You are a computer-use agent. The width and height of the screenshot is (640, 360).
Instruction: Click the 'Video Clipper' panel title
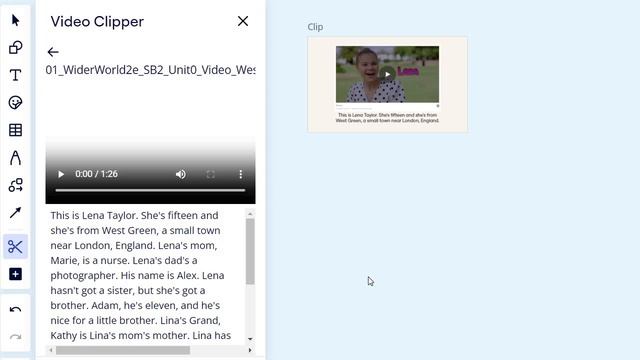click(x=97, y=22)
